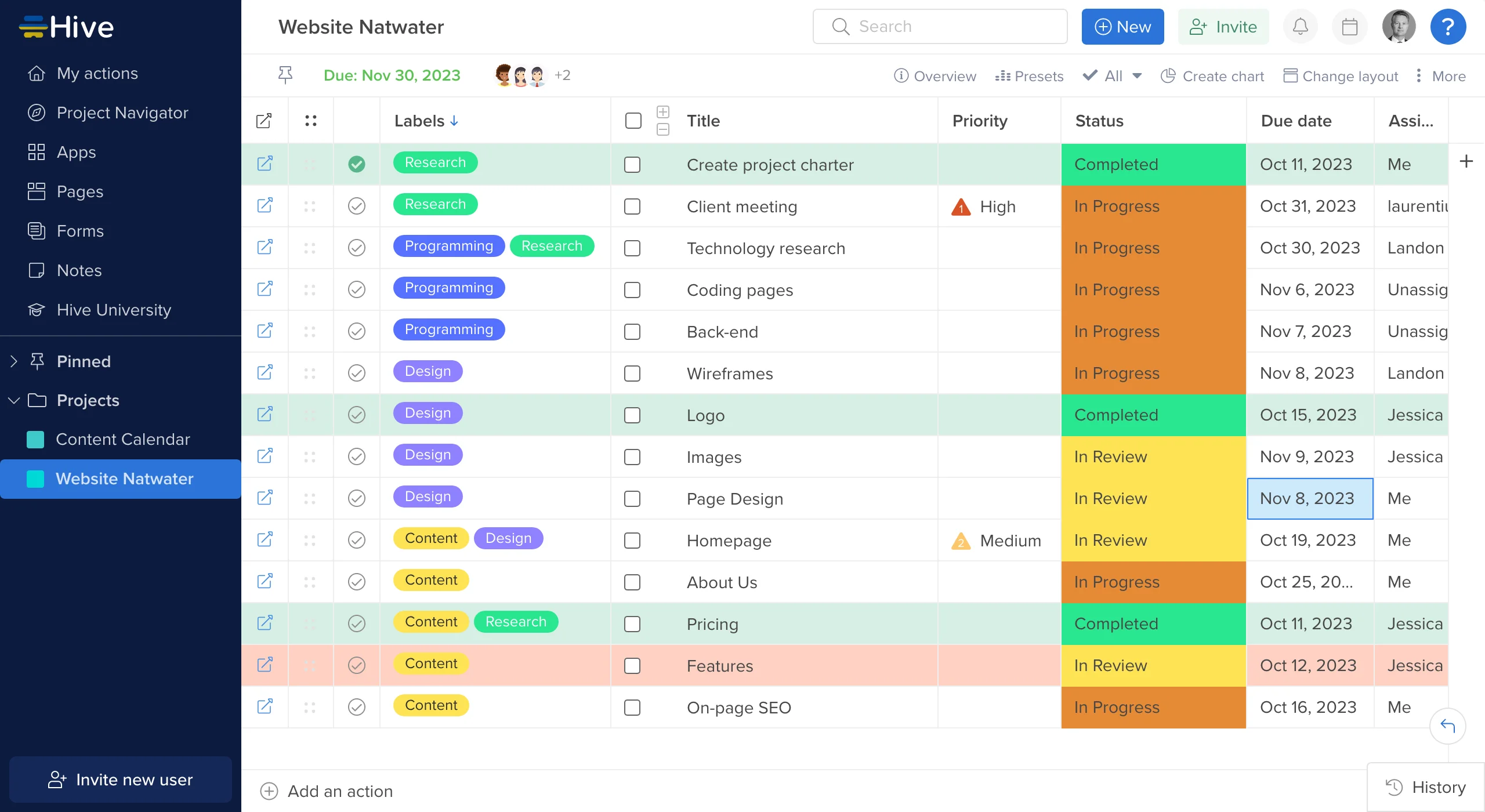Click the blue New button
The height and width of the screenshot is (812, 1485).
(x=1122, y=27)
